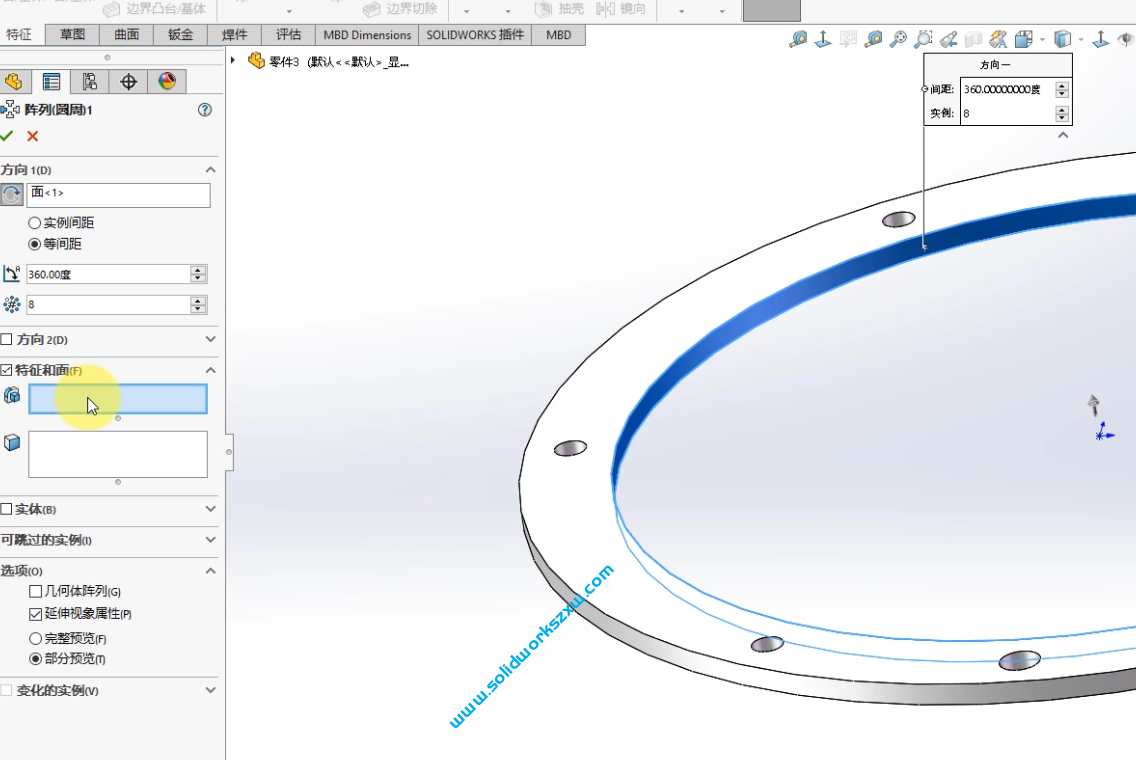
Task: Open the DisplayManager color-wheel tab
Action: pos(167,82)
